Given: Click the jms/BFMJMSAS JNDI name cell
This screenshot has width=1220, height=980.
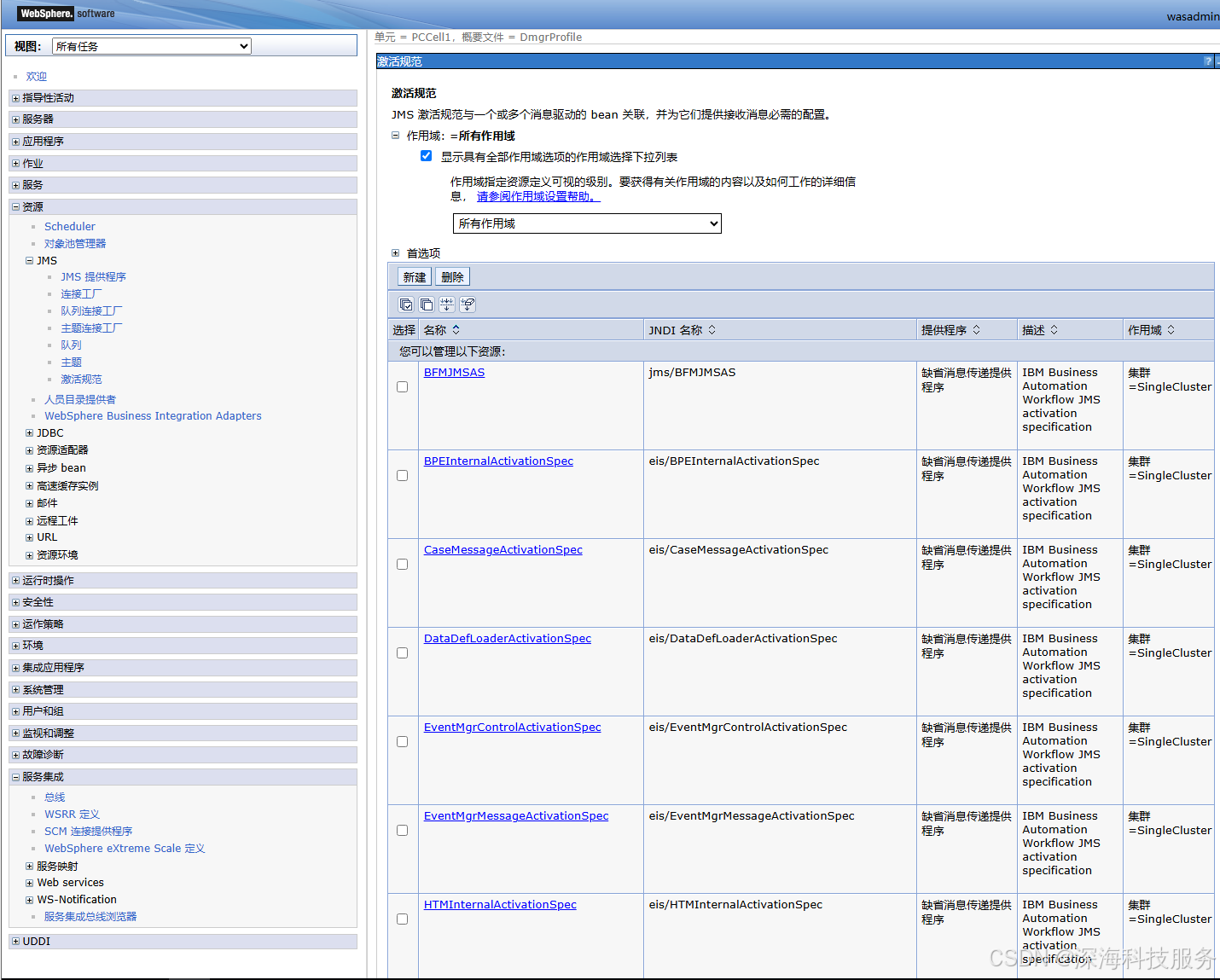Looking at the screenshot, I should (692, 373).
